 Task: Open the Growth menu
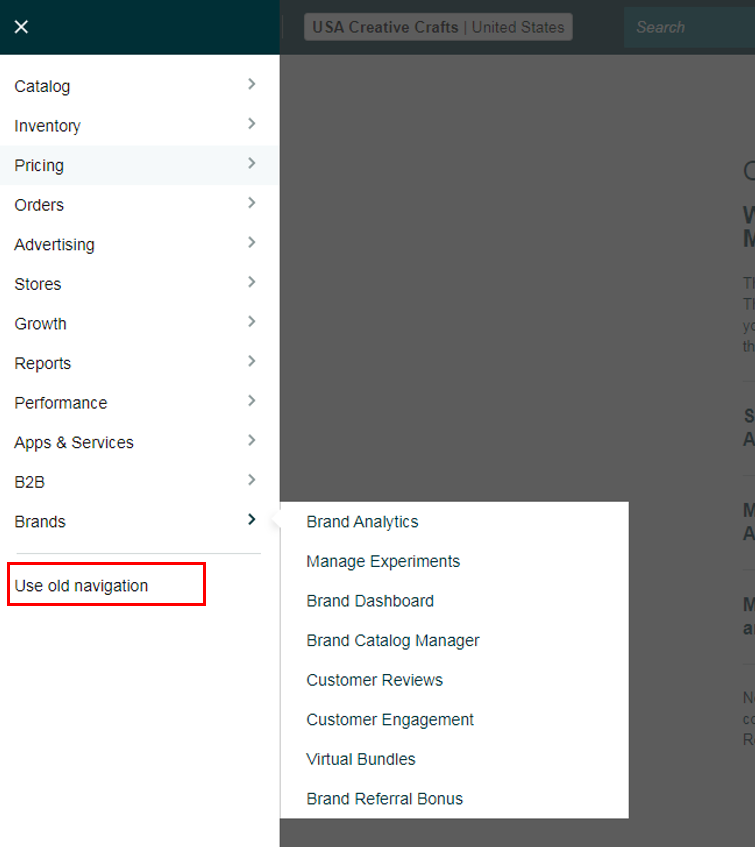pos(41,324)
